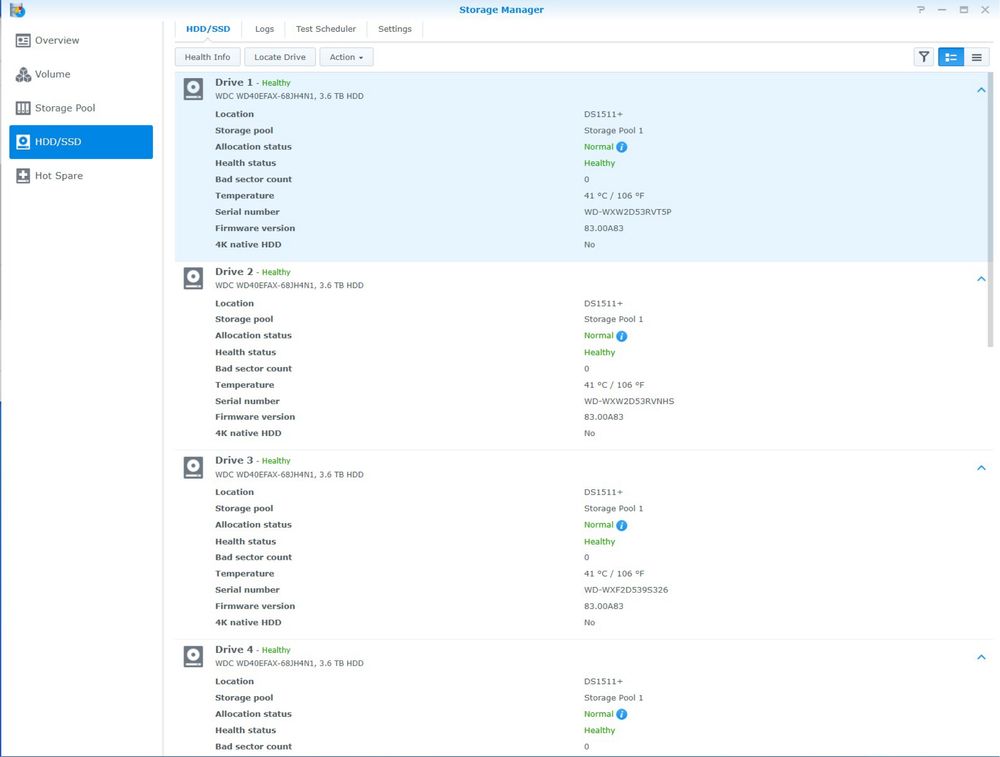The width and height of the screenshot is (1000, 757).
Task: Open the Overview section in sidebar
Action: [x=80, y=40]
